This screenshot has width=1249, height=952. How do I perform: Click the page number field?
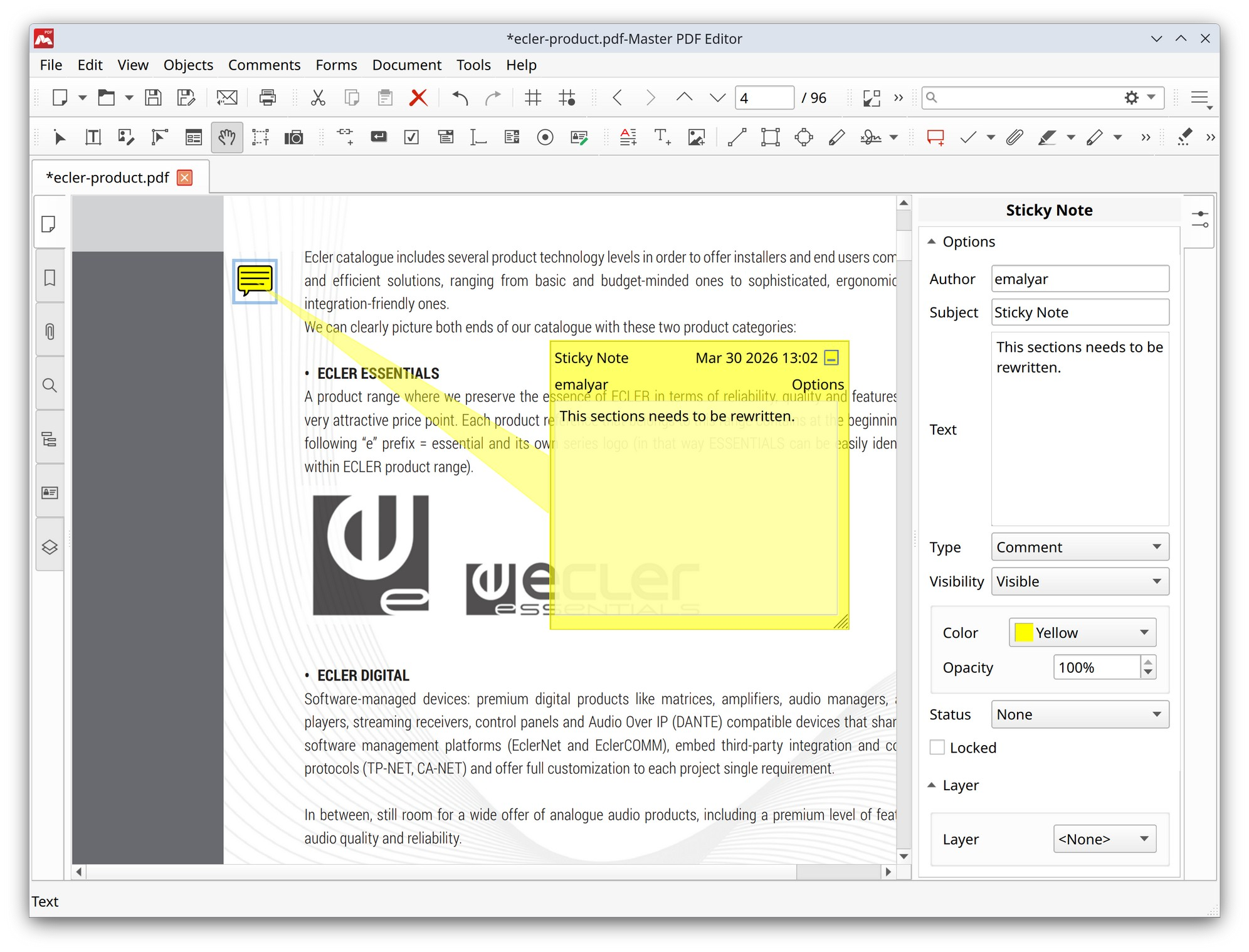pyautogui.click(x=764, y=98)
